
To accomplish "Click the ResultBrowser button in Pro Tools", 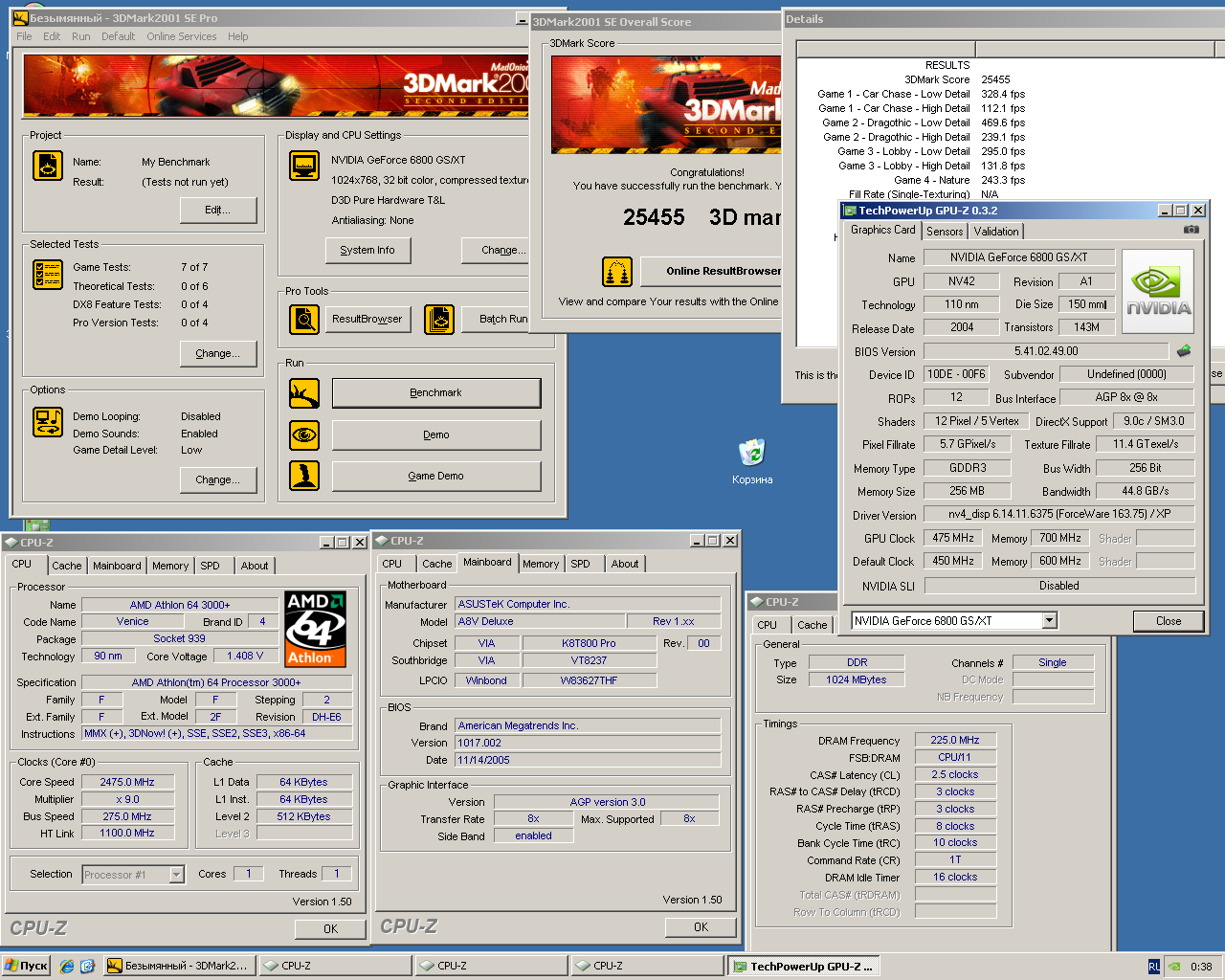I will (367, 320).
